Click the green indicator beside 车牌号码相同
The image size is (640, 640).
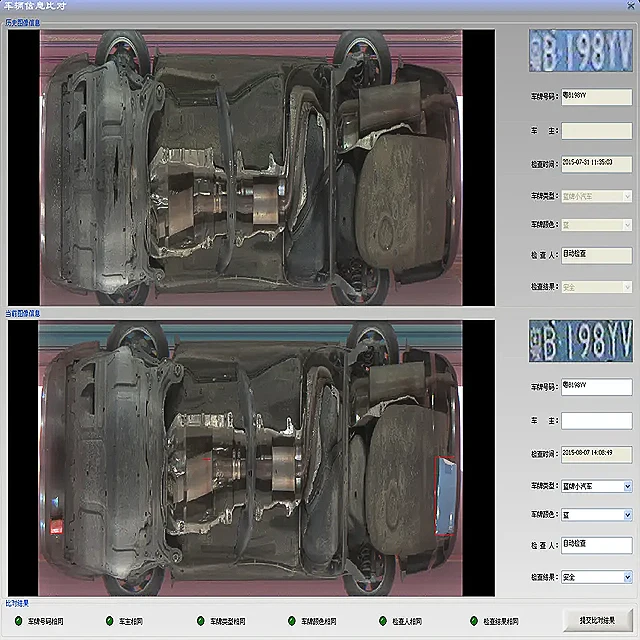tap(16, 621)
